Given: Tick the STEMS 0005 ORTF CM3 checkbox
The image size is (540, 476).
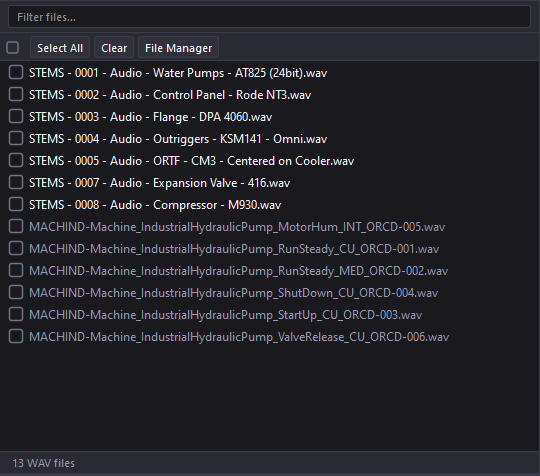Looking at the screenshot, I should (16, 161).
